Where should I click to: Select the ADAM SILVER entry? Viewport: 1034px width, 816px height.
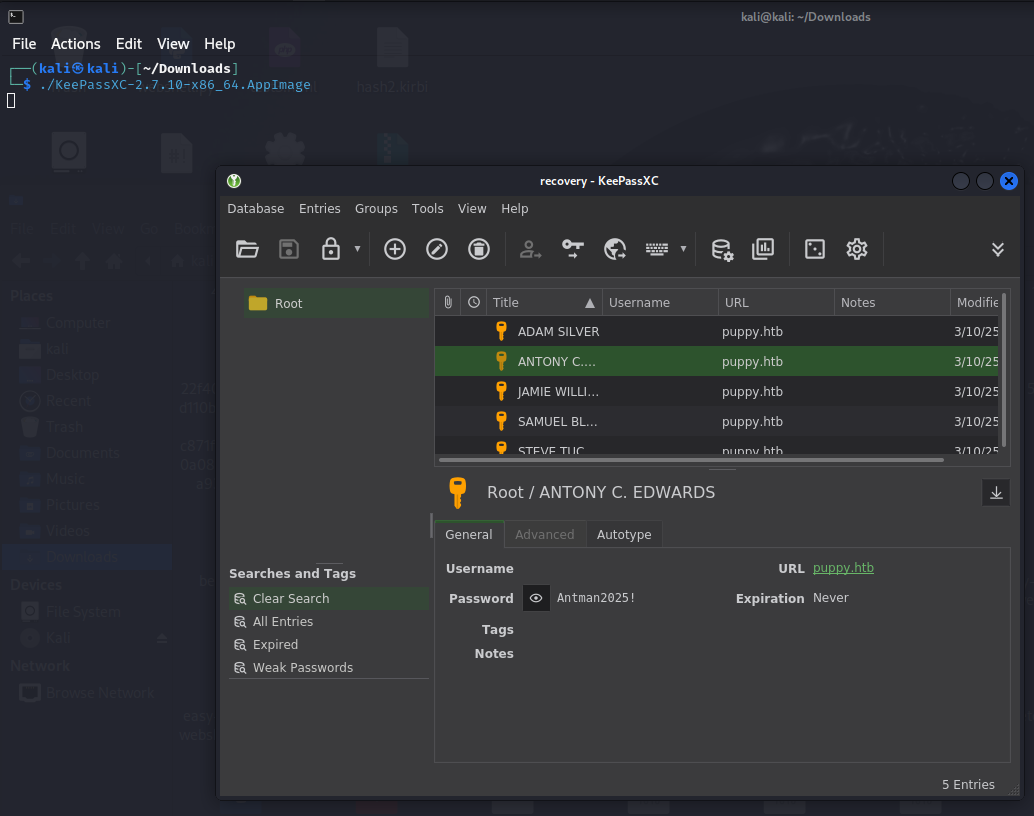[x=717, y=332]
